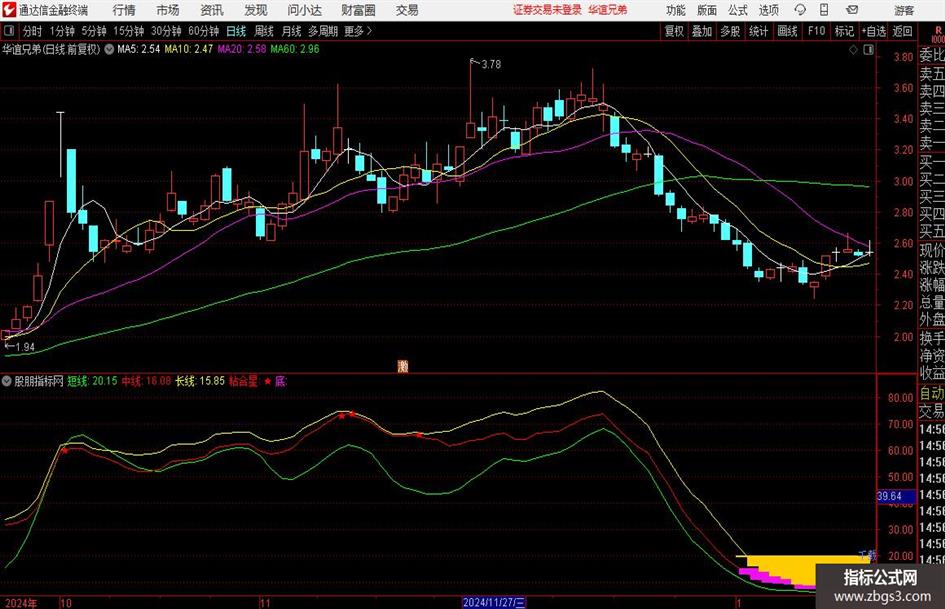Switch to the 分时 period tab

click(32, 31)
